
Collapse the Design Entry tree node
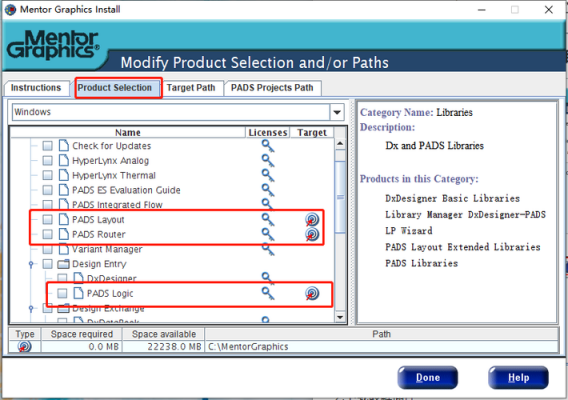31,264
